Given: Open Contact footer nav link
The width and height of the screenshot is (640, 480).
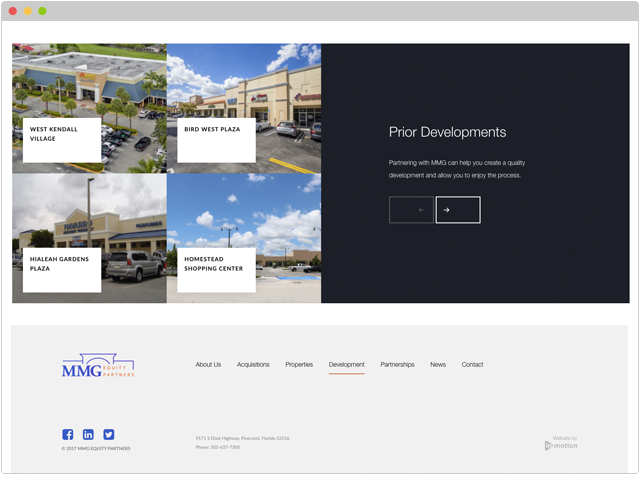Looking at the screenshot, I should point(472,364).
